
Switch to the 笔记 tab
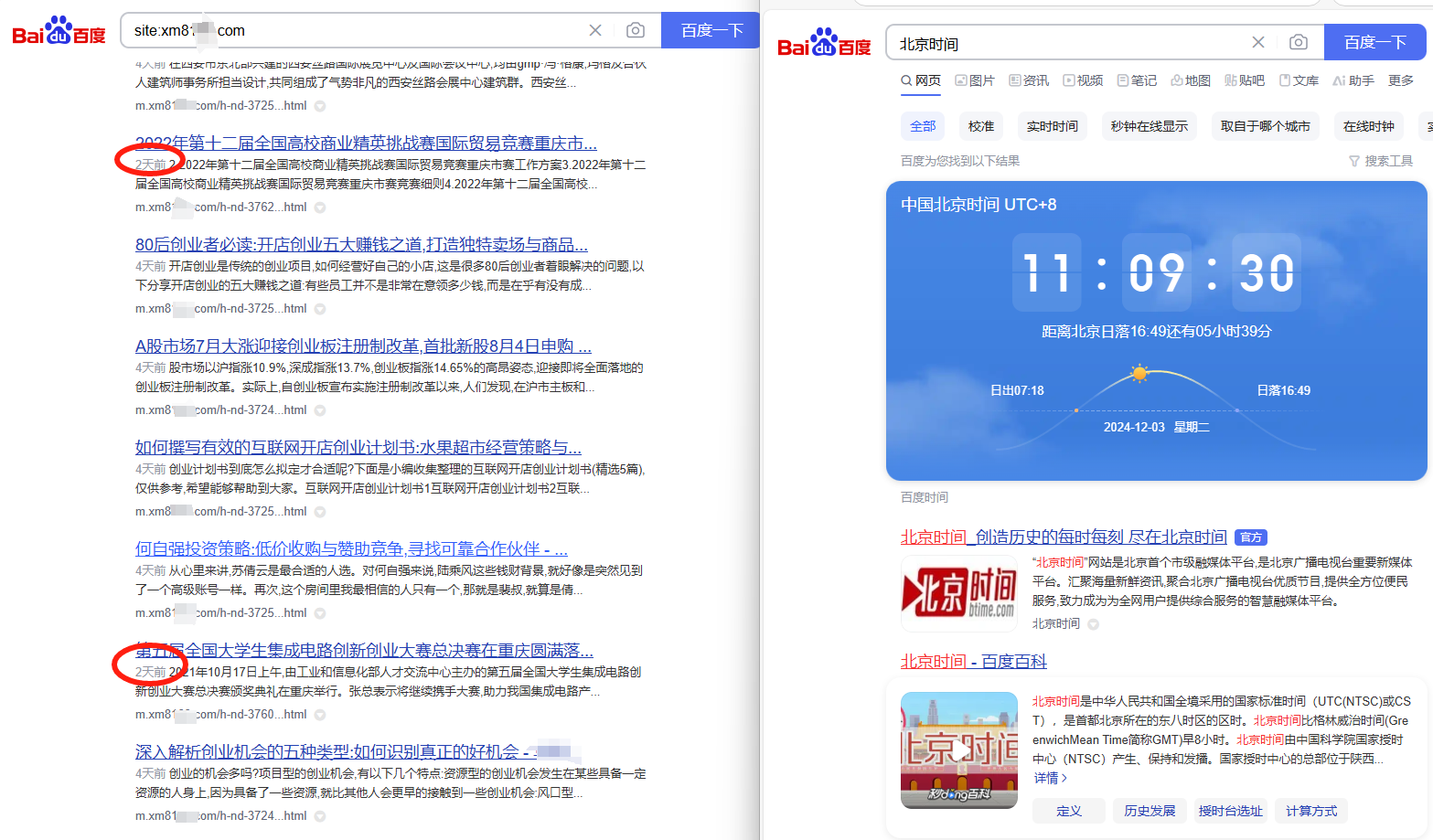1137,80
